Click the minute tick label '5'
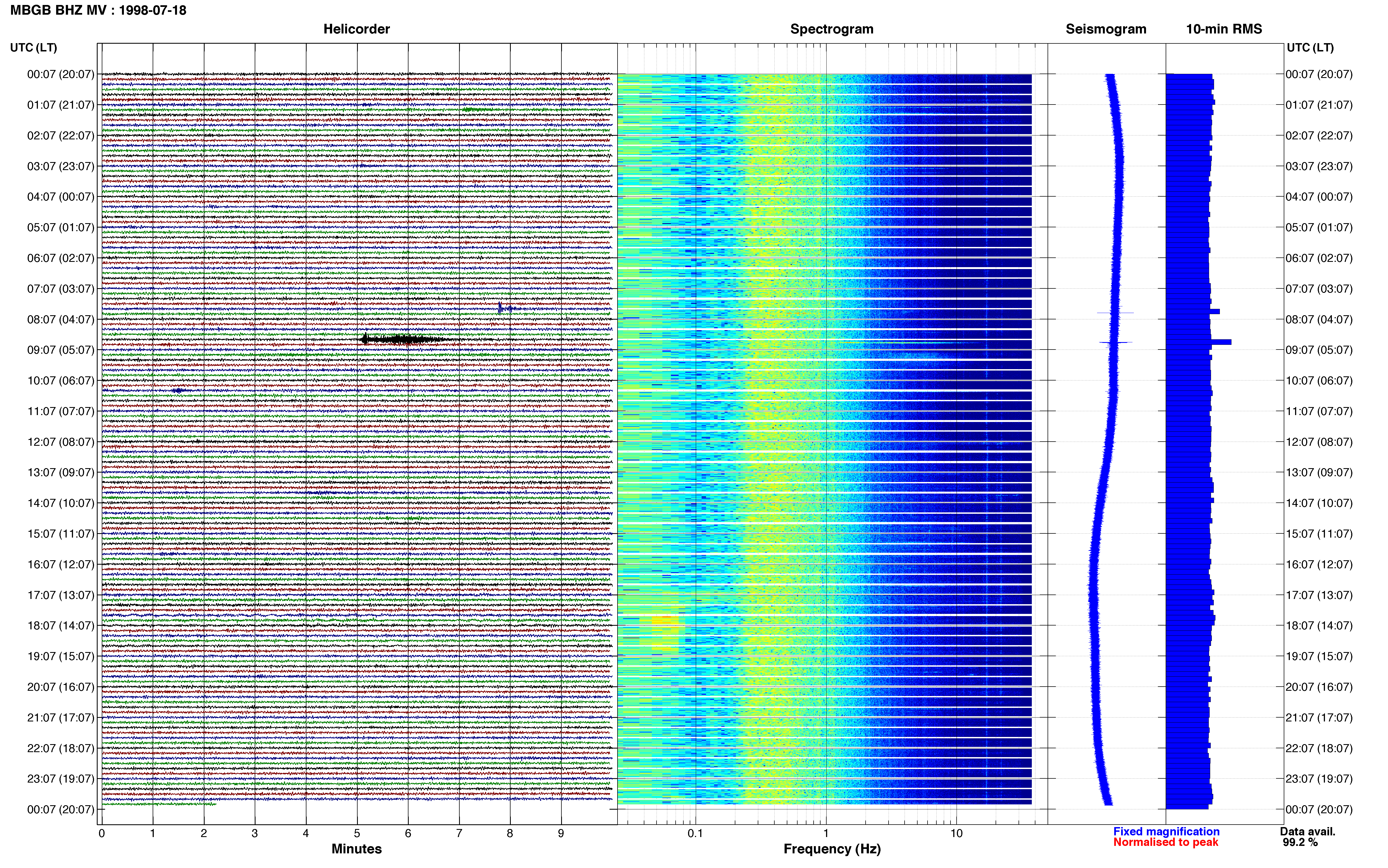 coord(357,833)
